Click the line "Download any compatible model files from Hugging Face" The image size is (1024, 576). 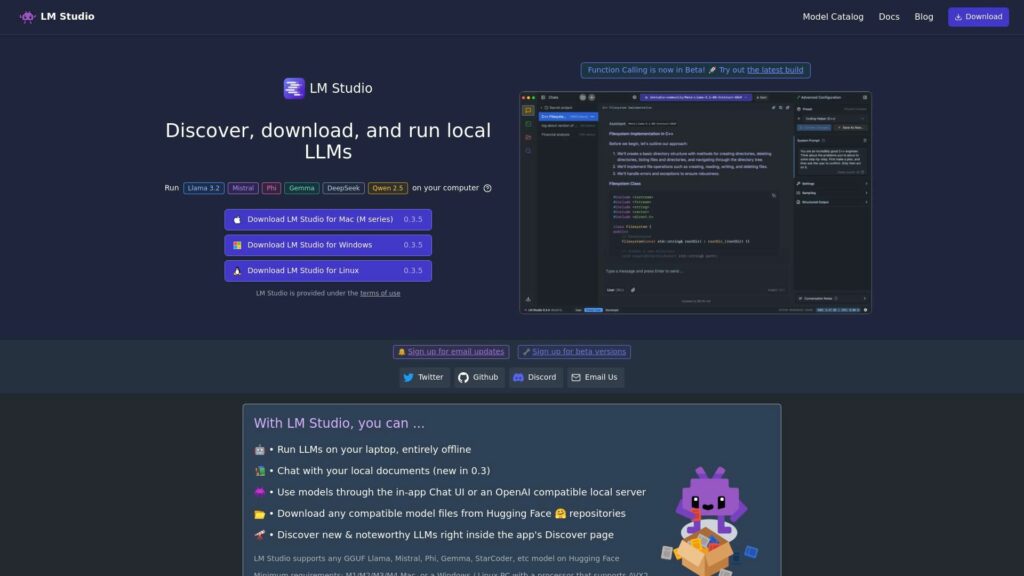[451, 514]
